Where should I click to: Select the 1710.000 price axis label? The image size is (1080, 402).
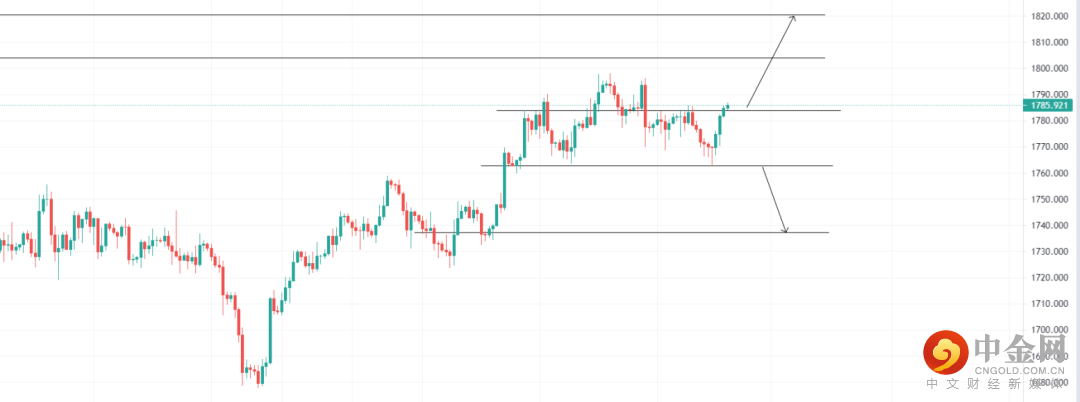pyautogui.click(x=1050, y=304)
